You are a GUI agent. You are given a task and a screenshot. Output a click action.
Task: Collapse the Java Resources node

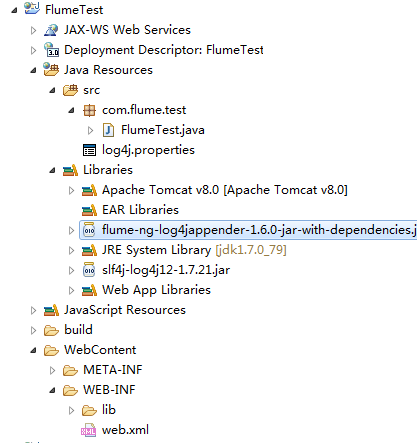[33, 70]
